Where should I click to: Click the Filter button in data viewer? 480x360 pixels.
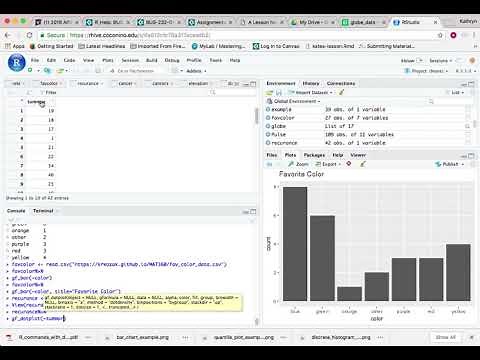[x=47, y=92]
